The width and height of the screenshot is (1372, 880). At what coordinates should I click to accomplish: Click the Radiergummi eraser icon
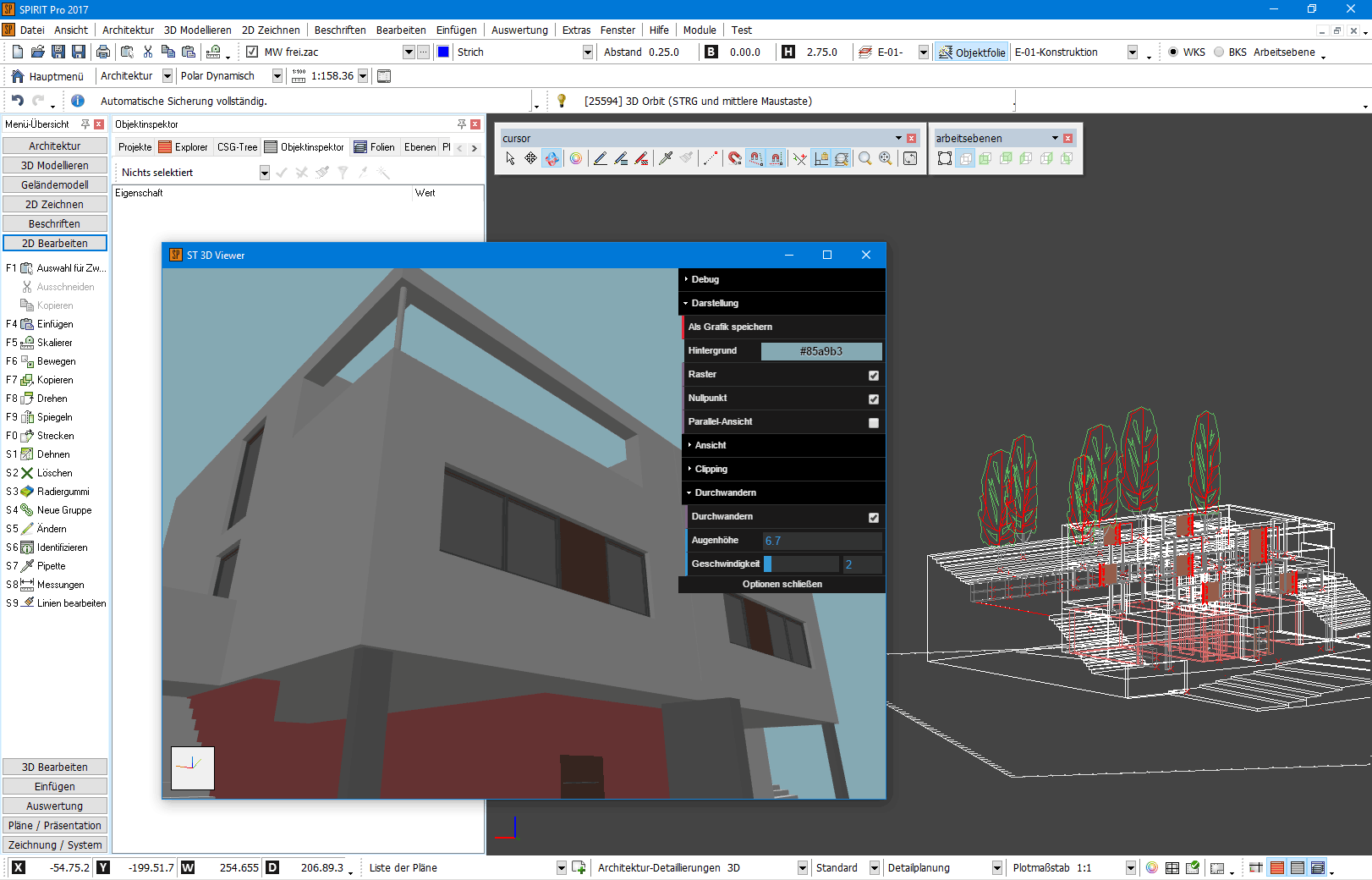(27, 492)
